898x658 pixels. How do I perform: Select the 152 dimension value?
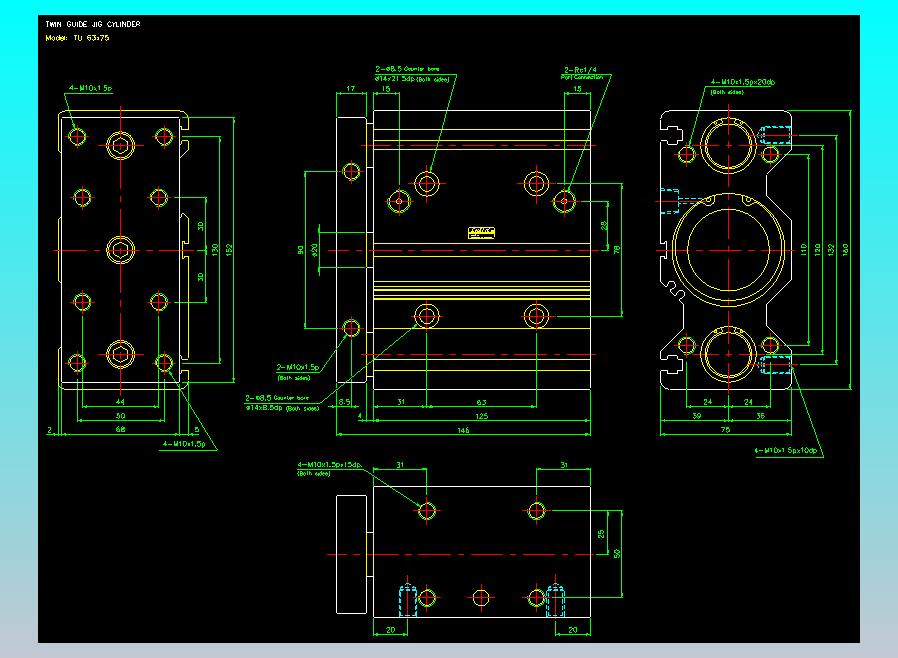[229, 250]
